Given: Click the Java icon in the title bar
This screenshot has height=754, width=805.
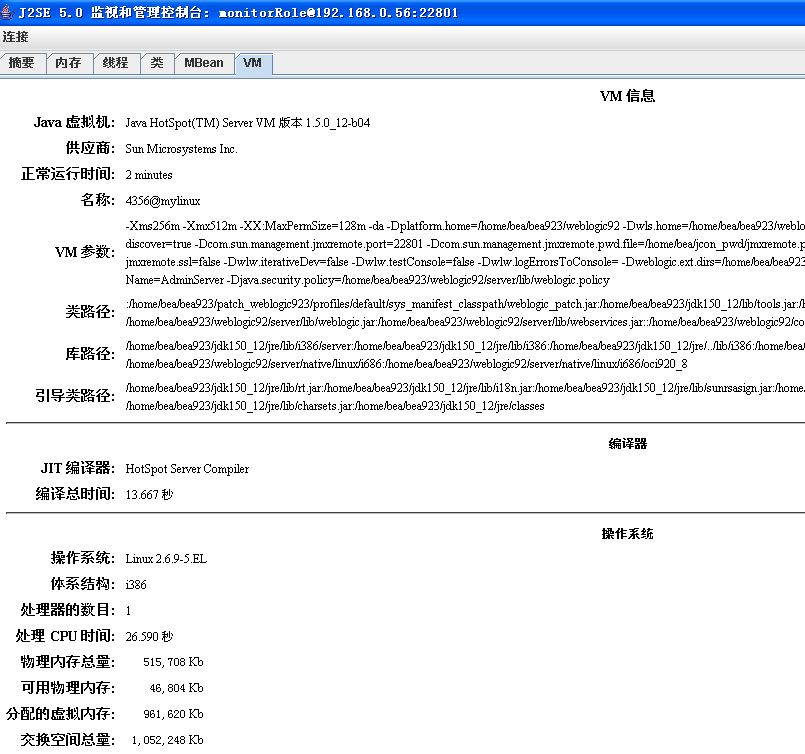Looking at the screenshot, I should (6, 12).
